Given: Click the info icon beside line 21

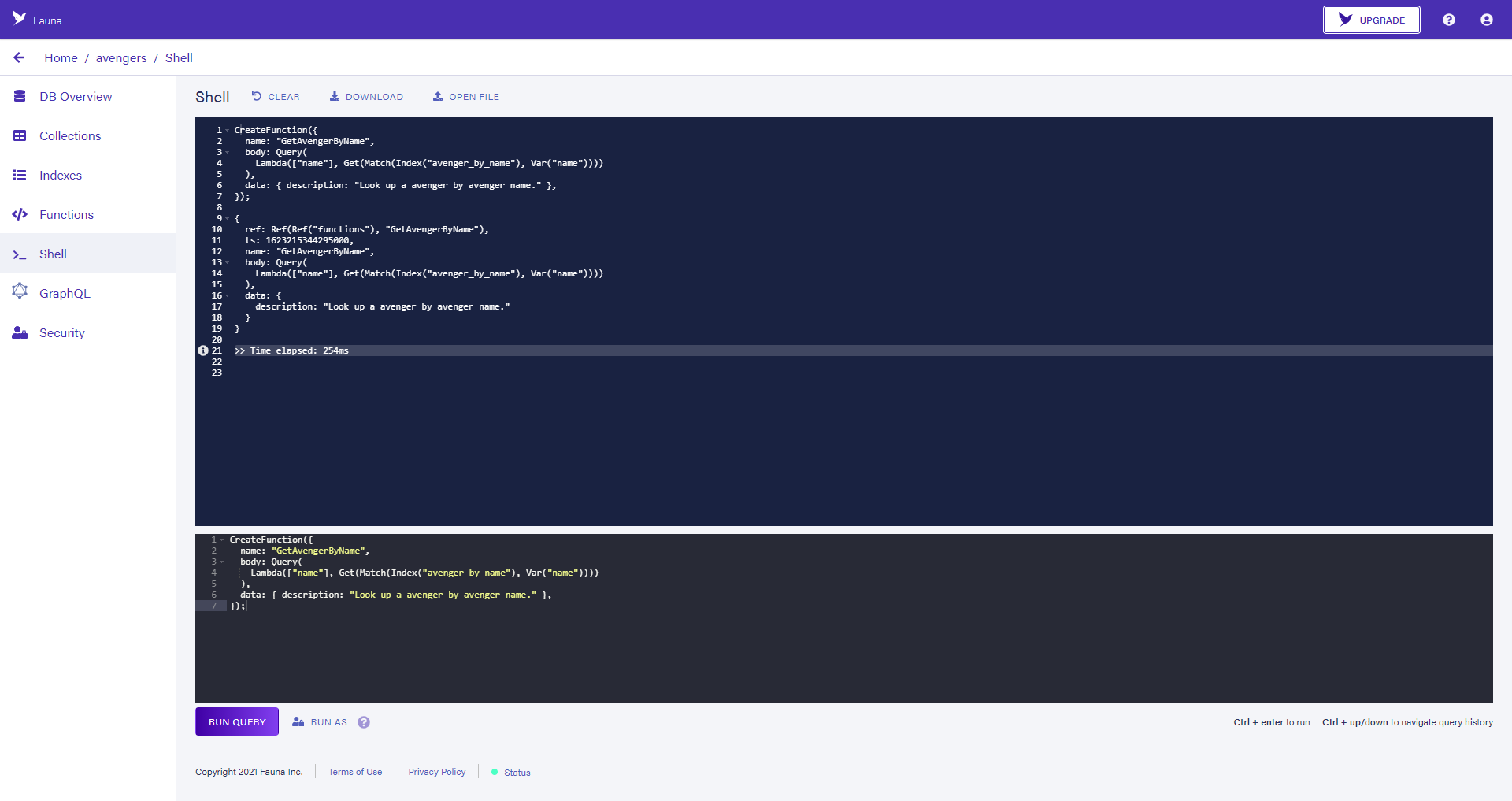Looking at the screenshot, I should pyautogui.click(x=203, y=350).
